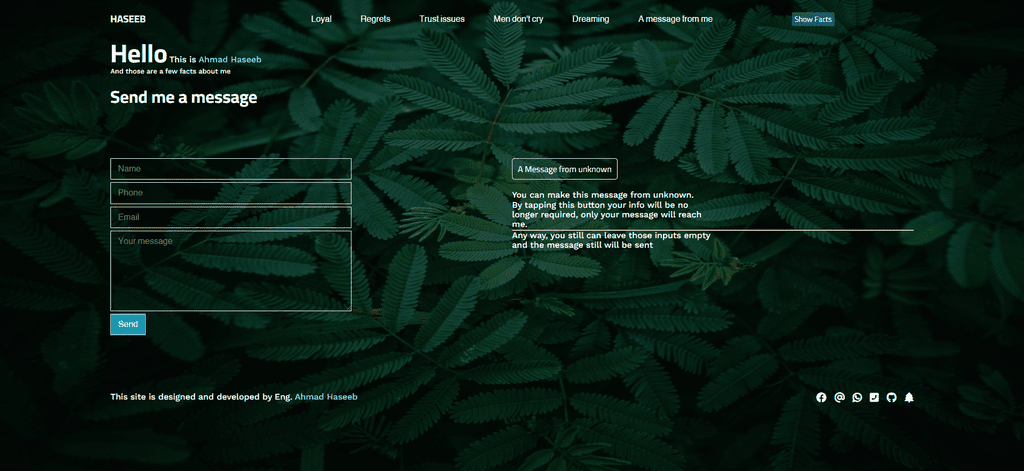Focus the Name input field

(231, 169)
